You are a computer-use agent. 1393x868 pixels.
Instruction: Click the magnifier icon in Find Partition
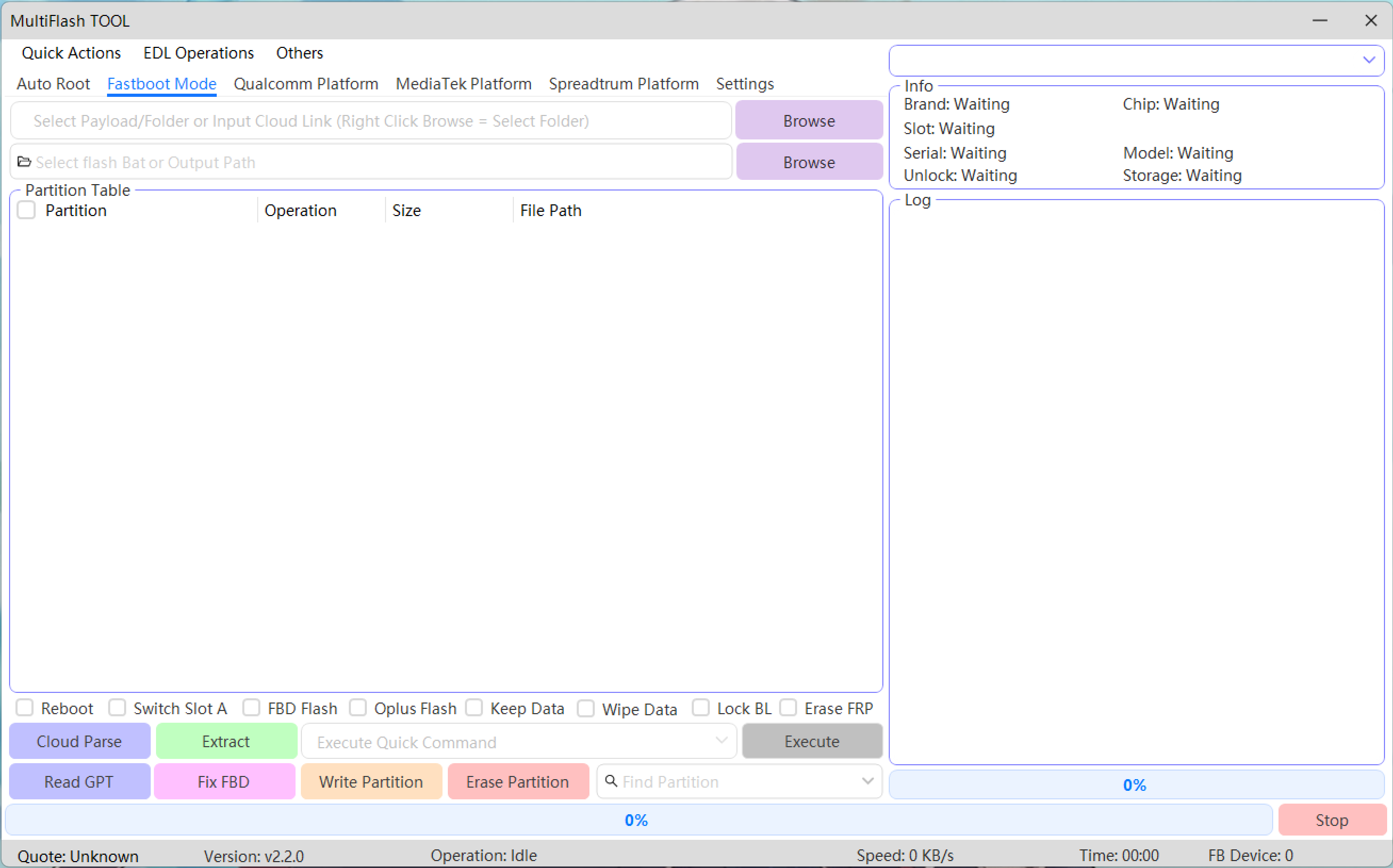pos(611,781)
